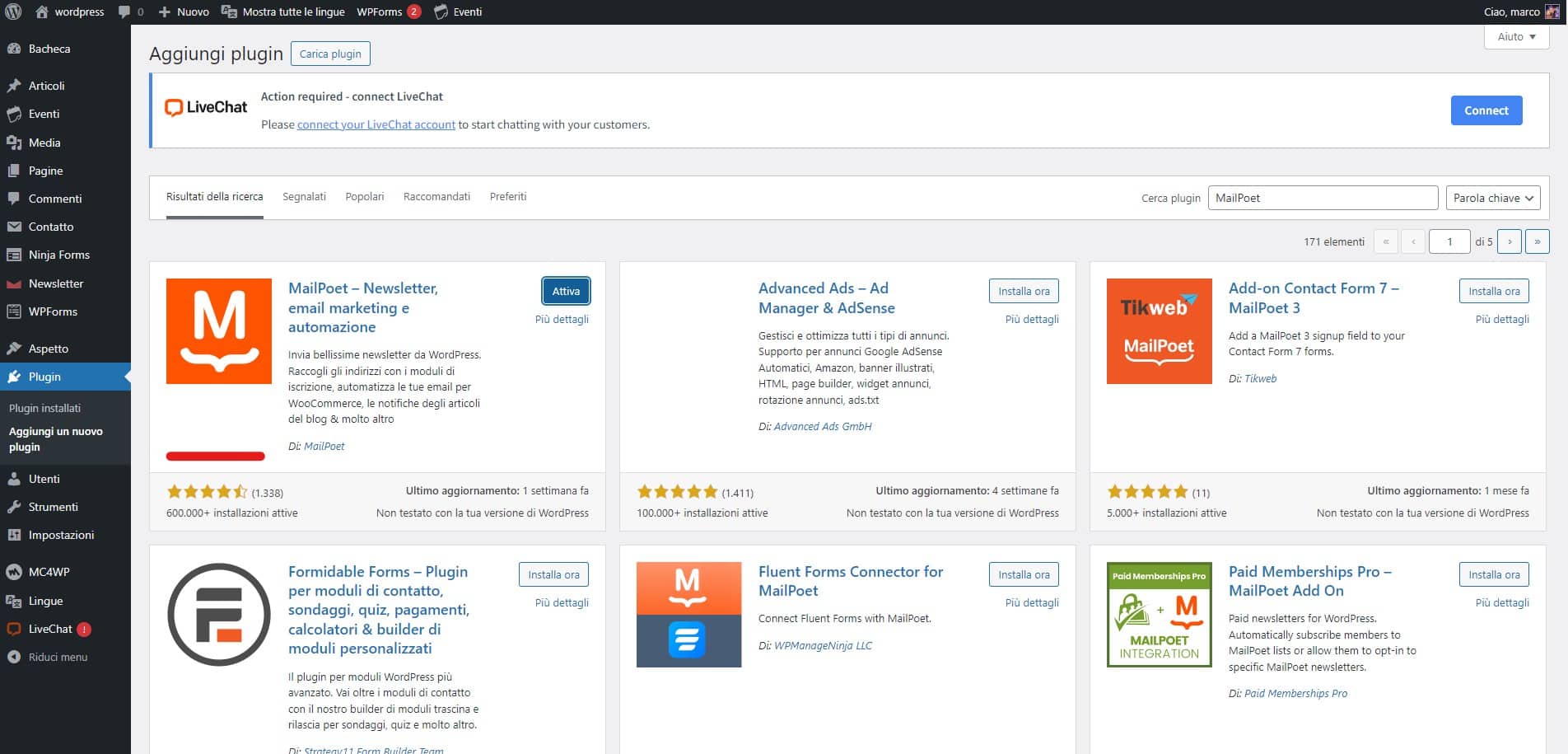Screen dimensions: 1568x754
Task: Open Mostra tutte le lingue
Action: (x=283, y=12)
